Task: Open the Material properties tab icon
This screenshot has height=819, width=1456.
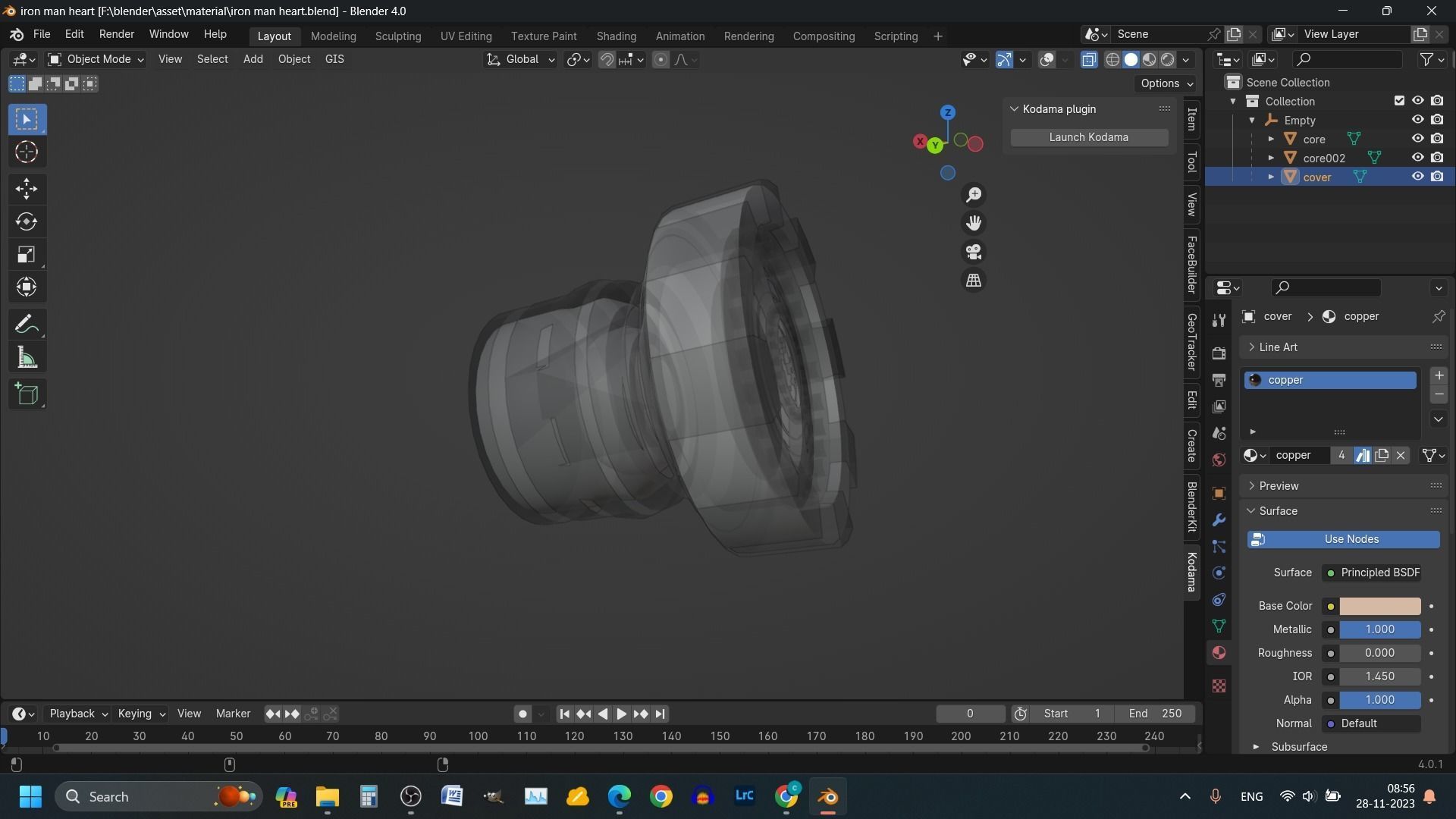Action: coord(1219,653)
